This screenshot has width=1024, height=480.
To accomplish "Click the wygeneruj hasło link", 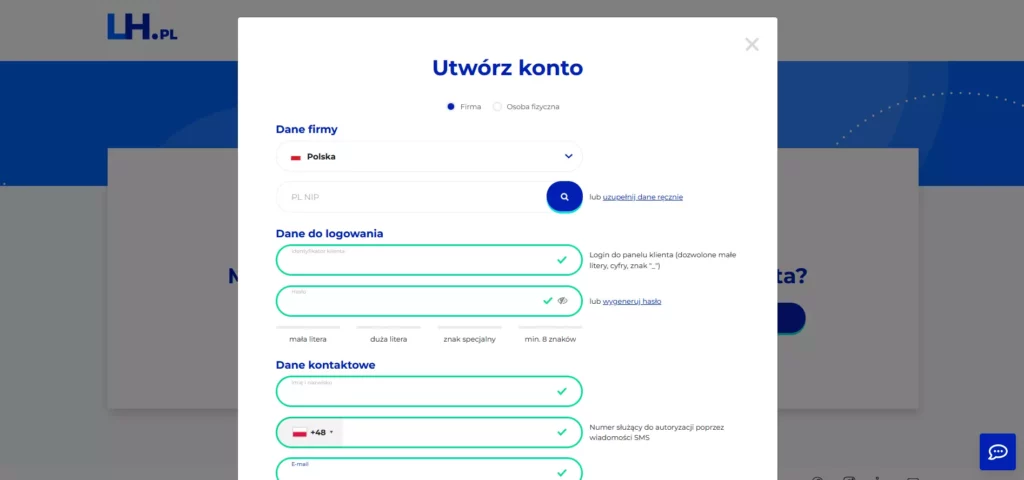I will point(632,302).
